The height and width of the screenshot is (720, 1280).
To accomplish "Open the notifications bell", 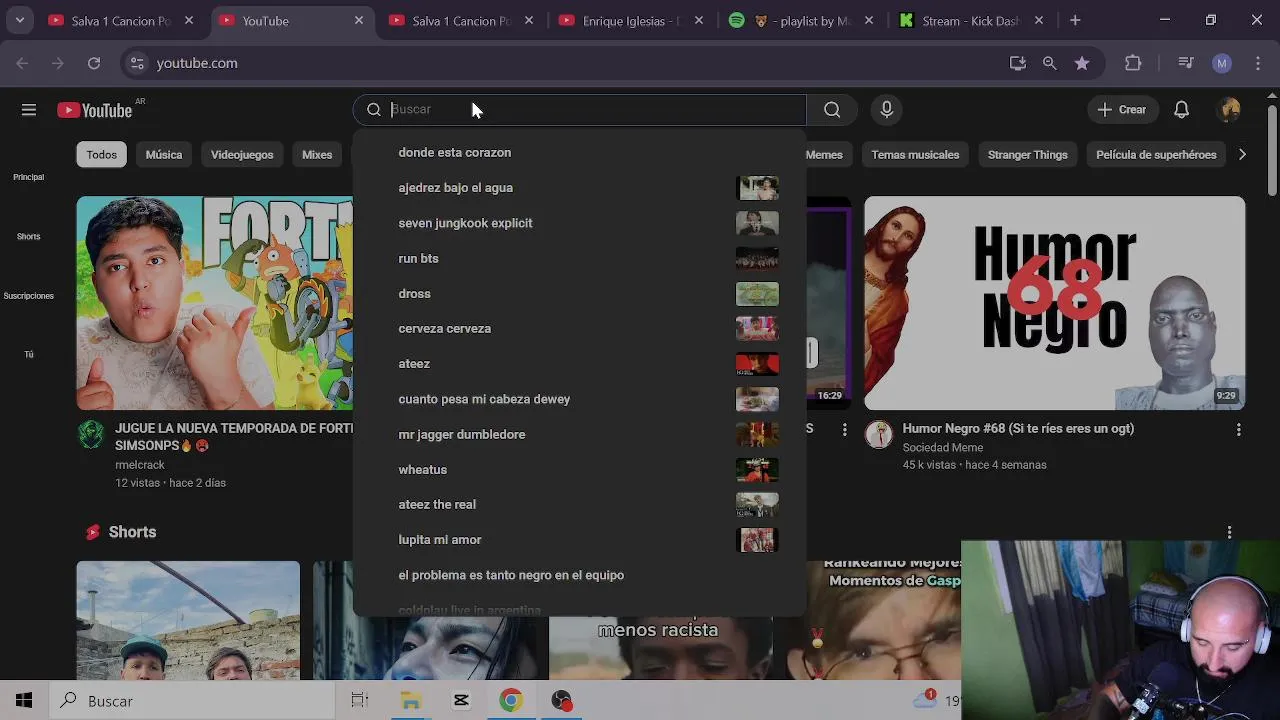I will (1181, 110).
